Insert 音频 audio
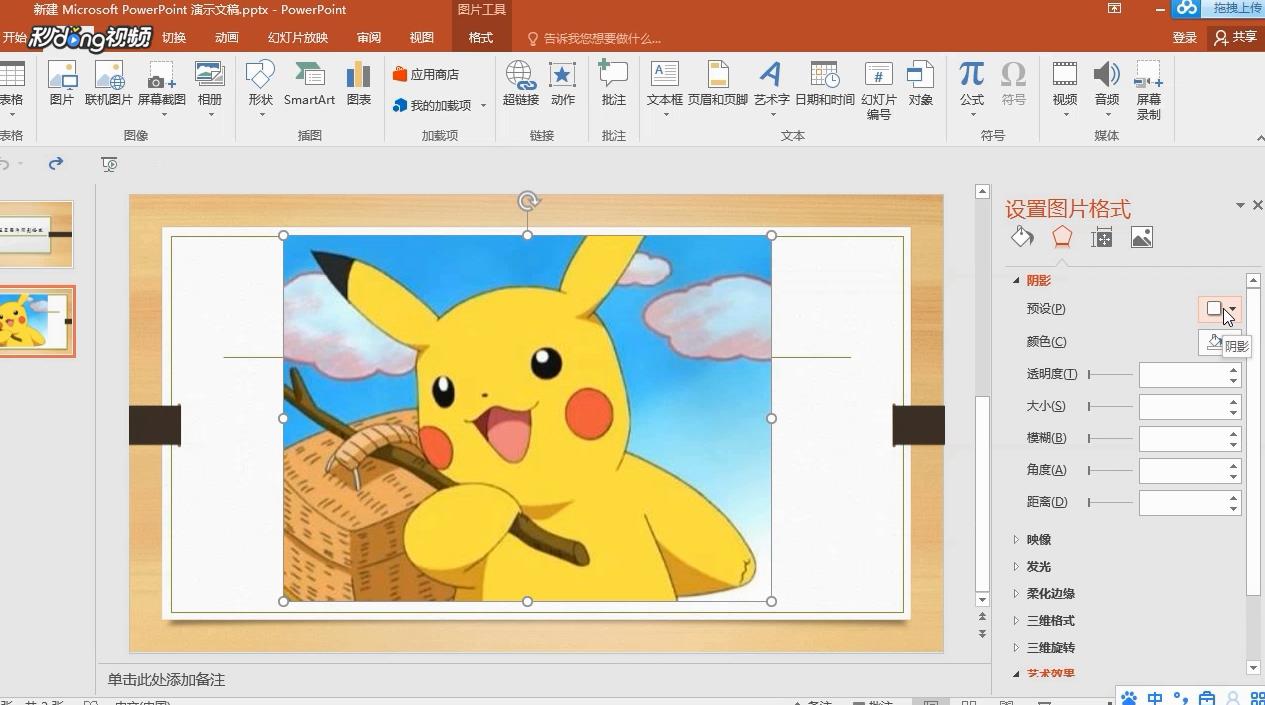The height and width of the screenshot is (705, 1265). click(1106, 88)
